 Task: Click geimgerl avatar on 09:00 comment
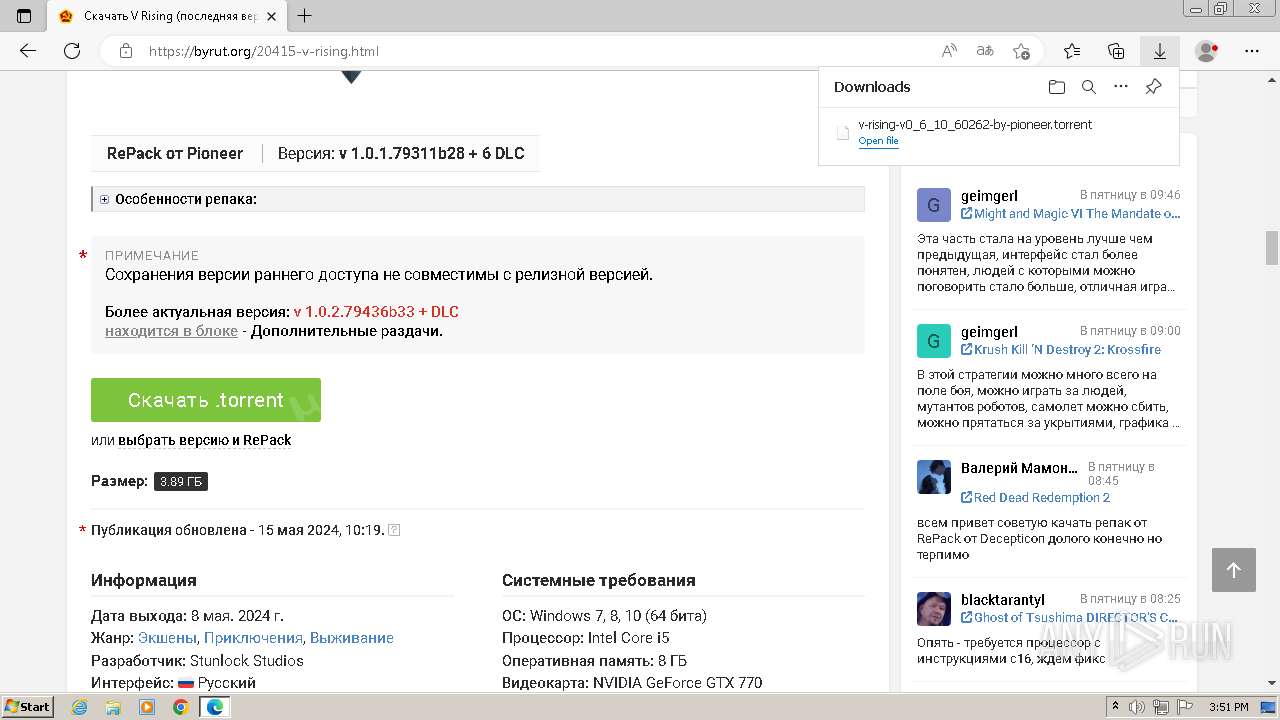click(933, 341)
